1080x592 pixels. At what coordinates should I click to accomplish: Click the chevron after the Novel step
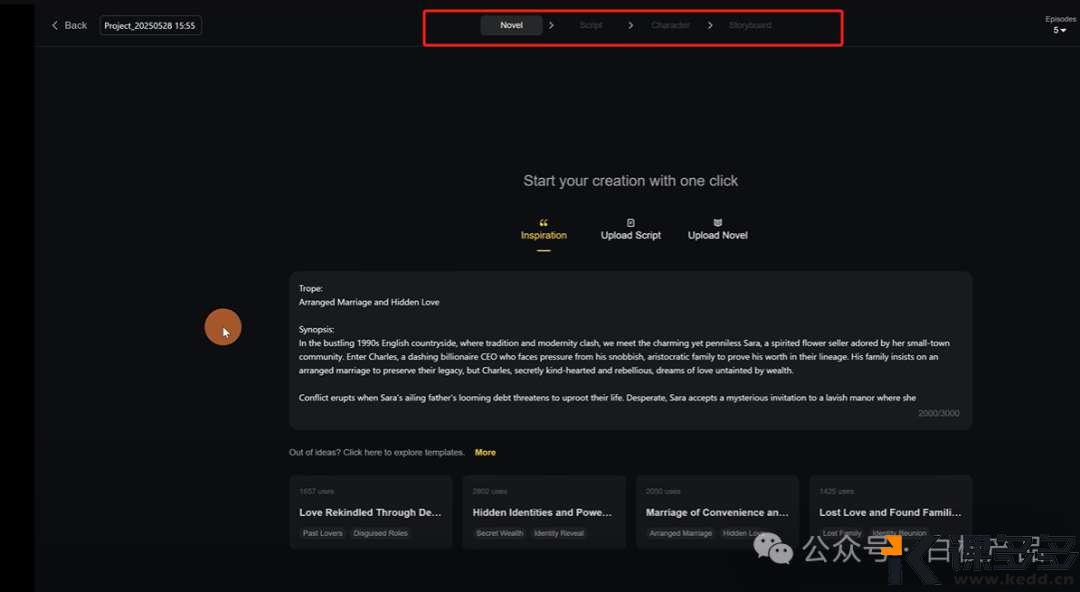point(552,25)
